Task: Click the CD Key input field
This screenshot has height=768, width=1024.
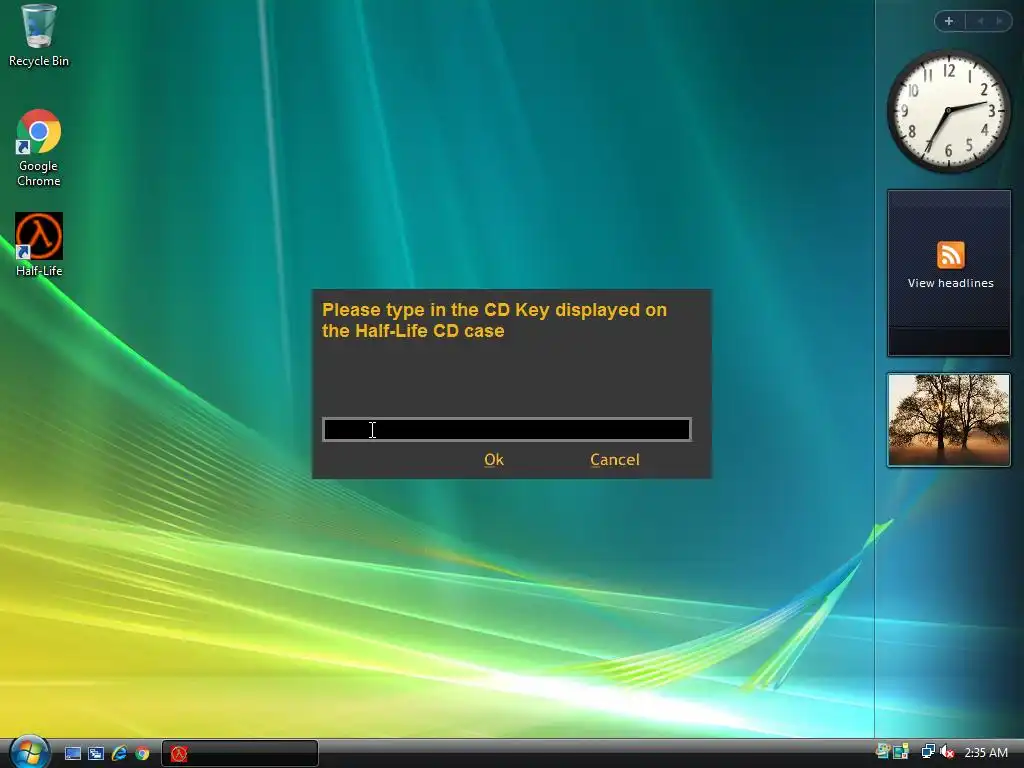Action: pyautogui.click(x=507, y=430)
